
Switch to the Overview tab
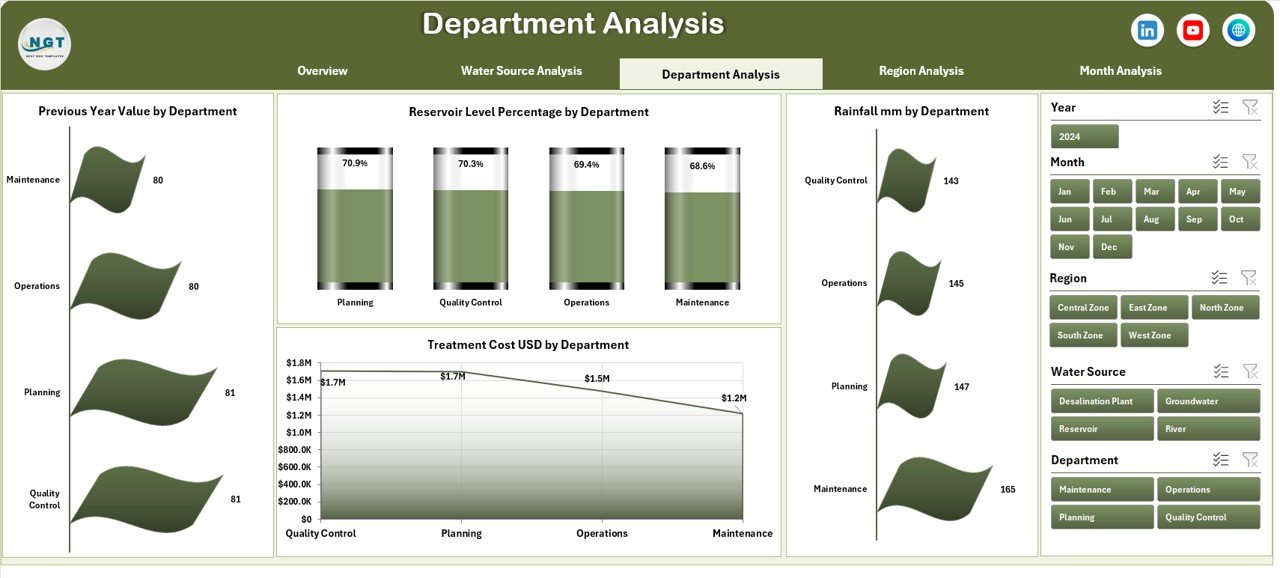322,71
